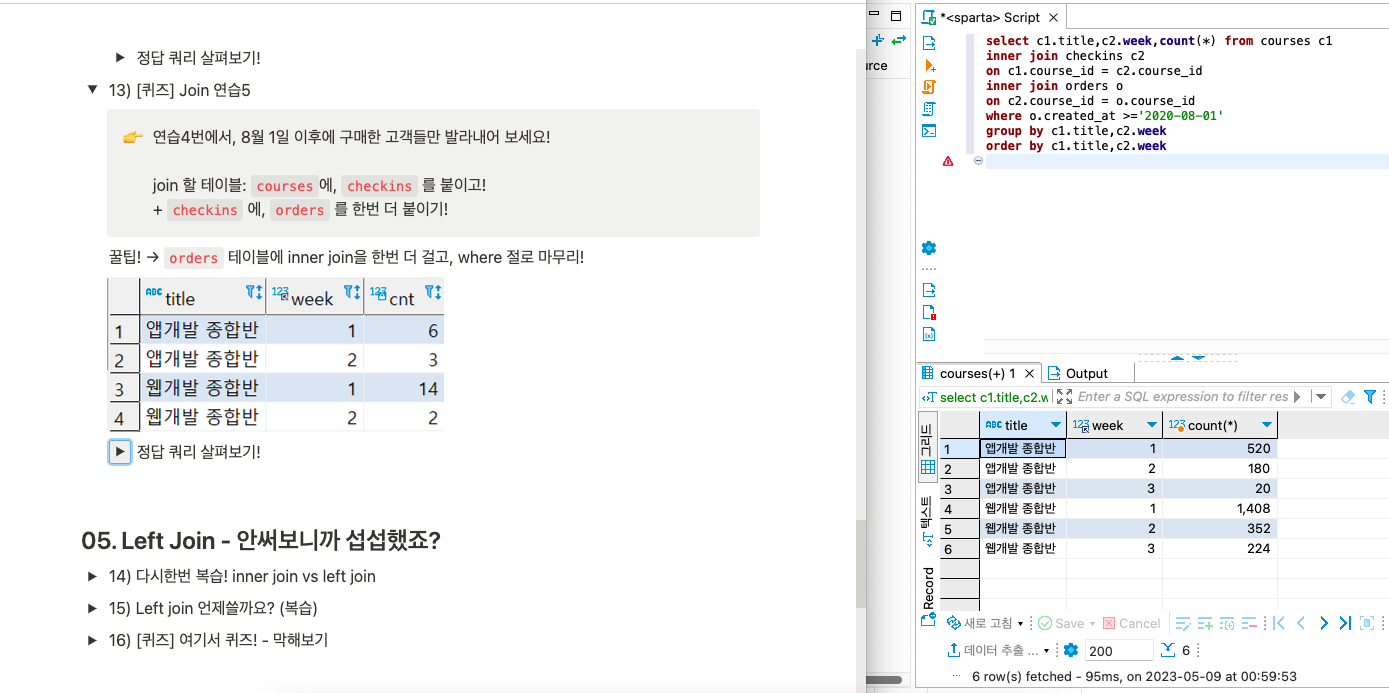Image resolution: width=1389 pixels, height=693 pixels.
Task: Collapse the SQL fold marker in gutter
Action: point(978,161)
